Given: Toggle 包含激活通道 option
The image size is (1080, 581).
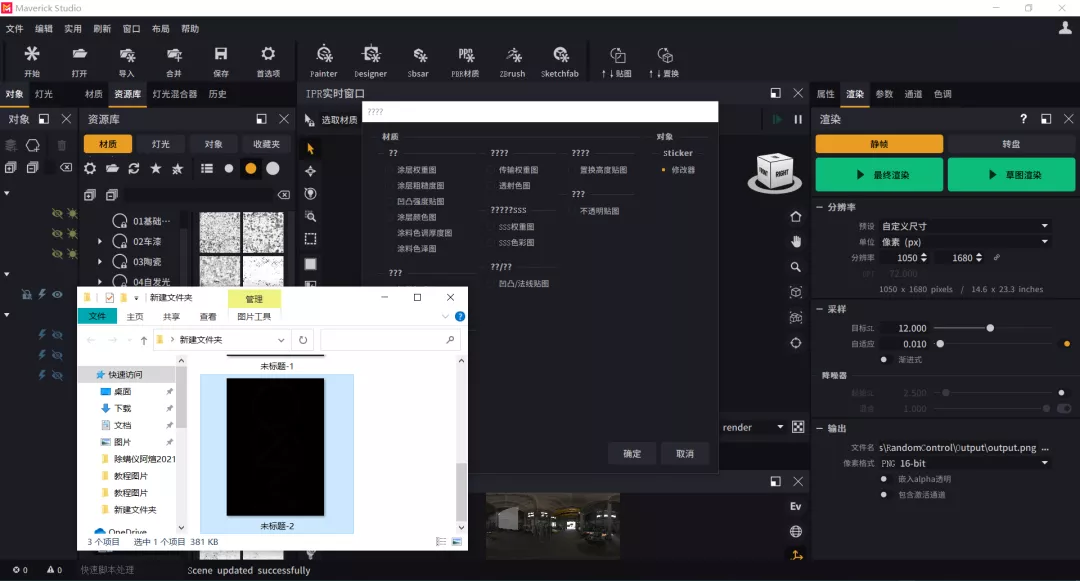Looking at the screenshot, I should (884, 494).
